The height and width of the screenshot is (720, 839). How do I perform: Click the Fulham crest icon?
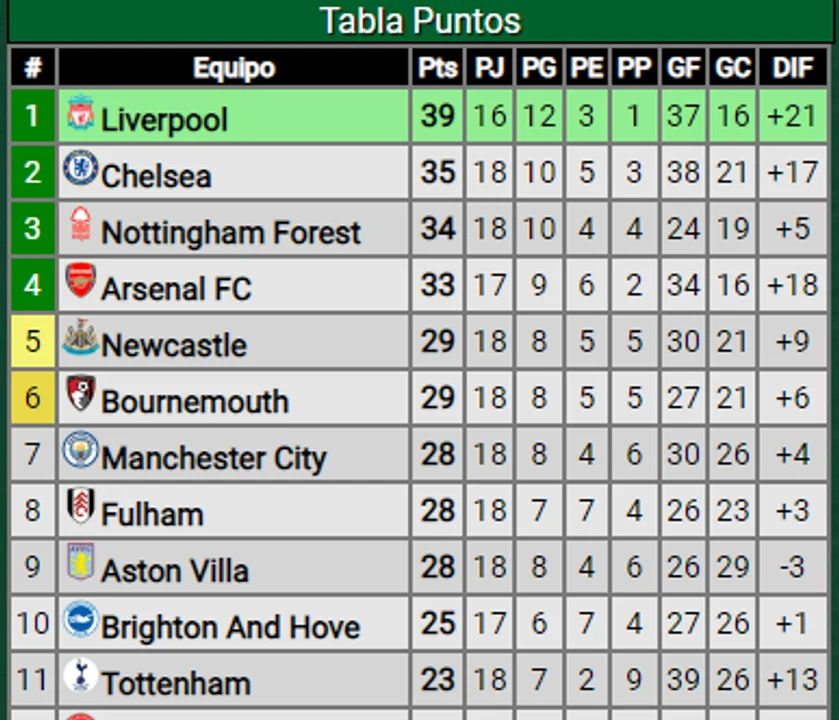[x=80, y=505]
